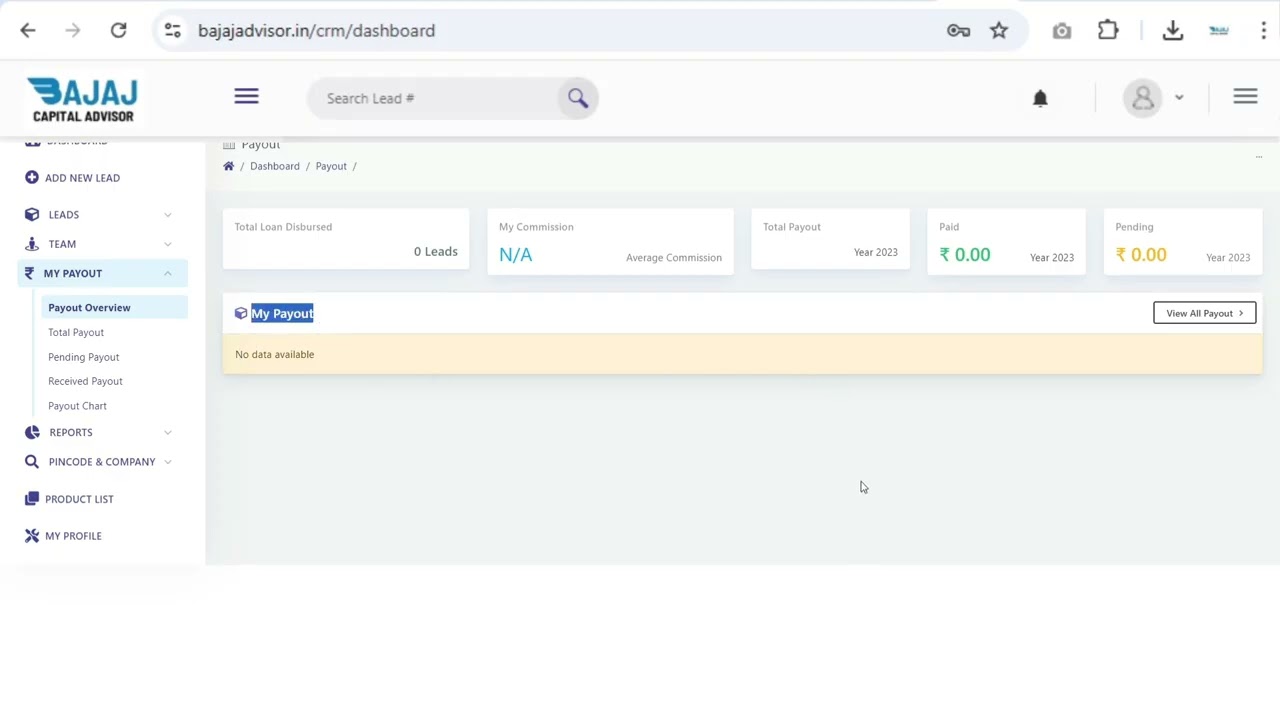1280x720 pixels.
Task: Click the magnifier search button
Action: click(x=577, y=98)
